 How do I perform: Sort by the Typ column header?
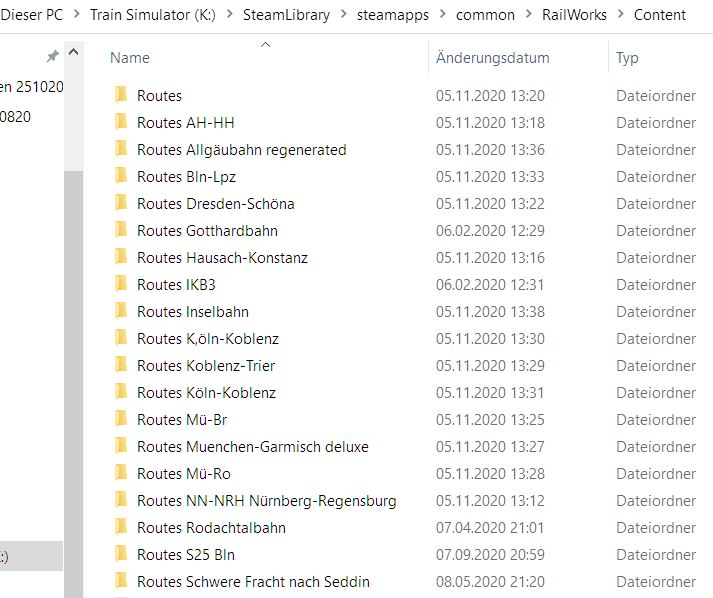tap(627, 58)
